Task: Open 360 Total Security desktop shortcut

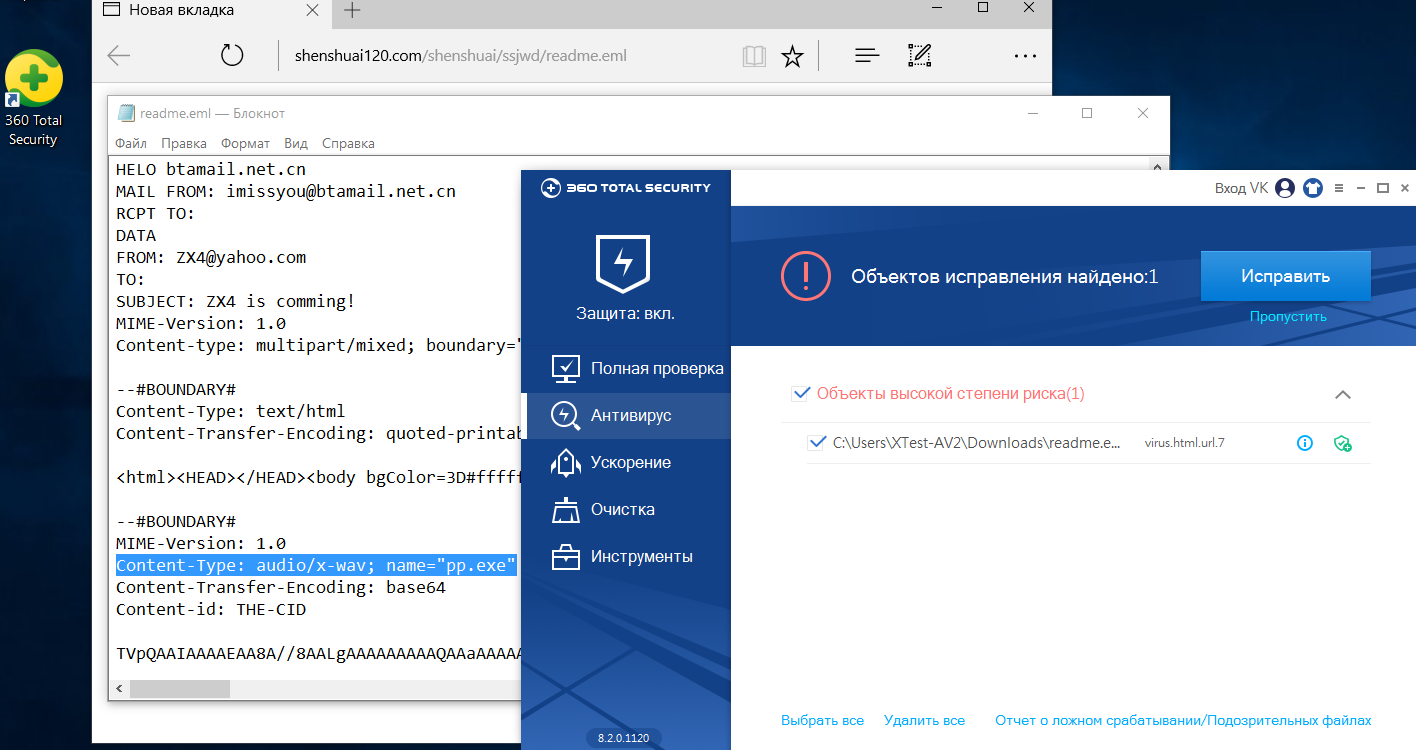Action: coord(33,98)
